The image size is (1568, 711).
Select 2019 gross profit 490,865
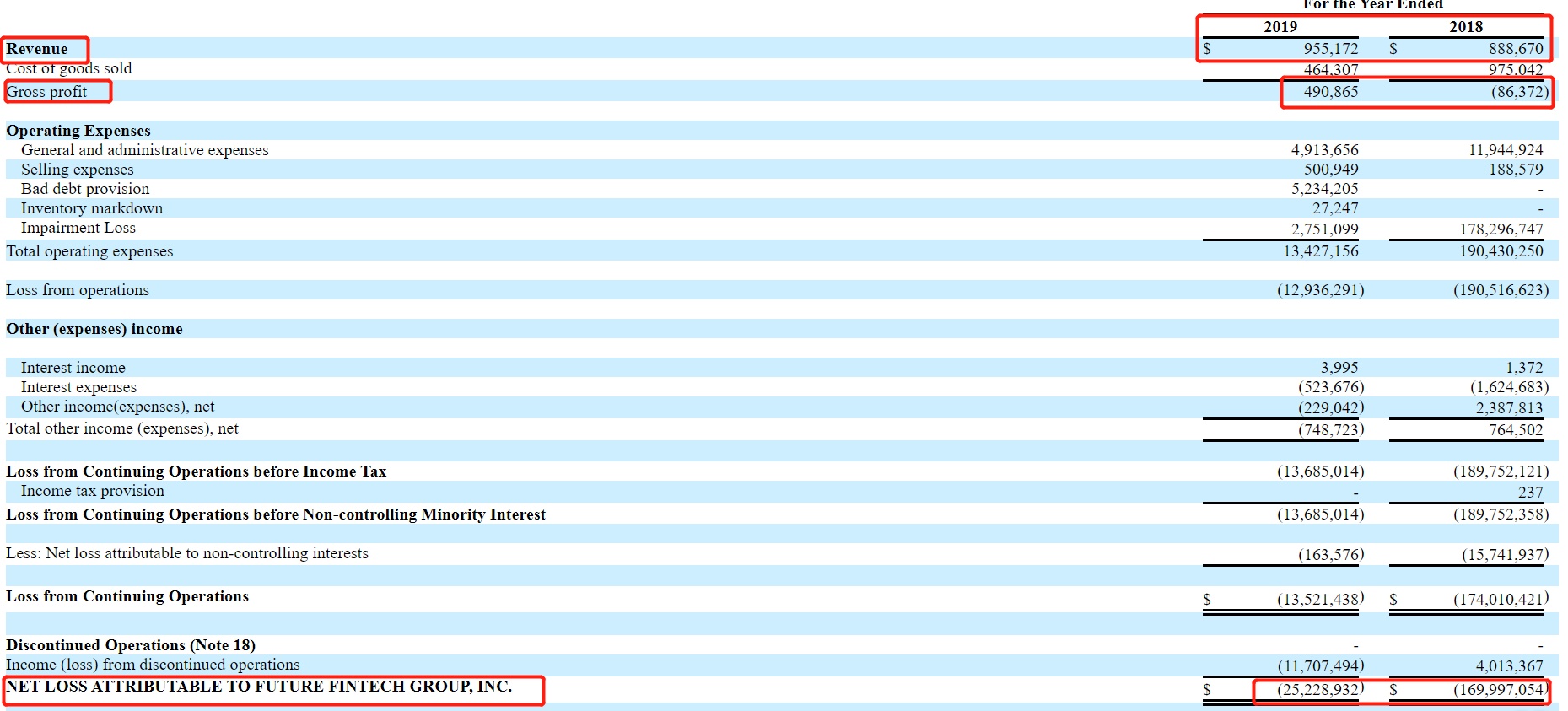pyautogui.click(x=1331, y=92)
